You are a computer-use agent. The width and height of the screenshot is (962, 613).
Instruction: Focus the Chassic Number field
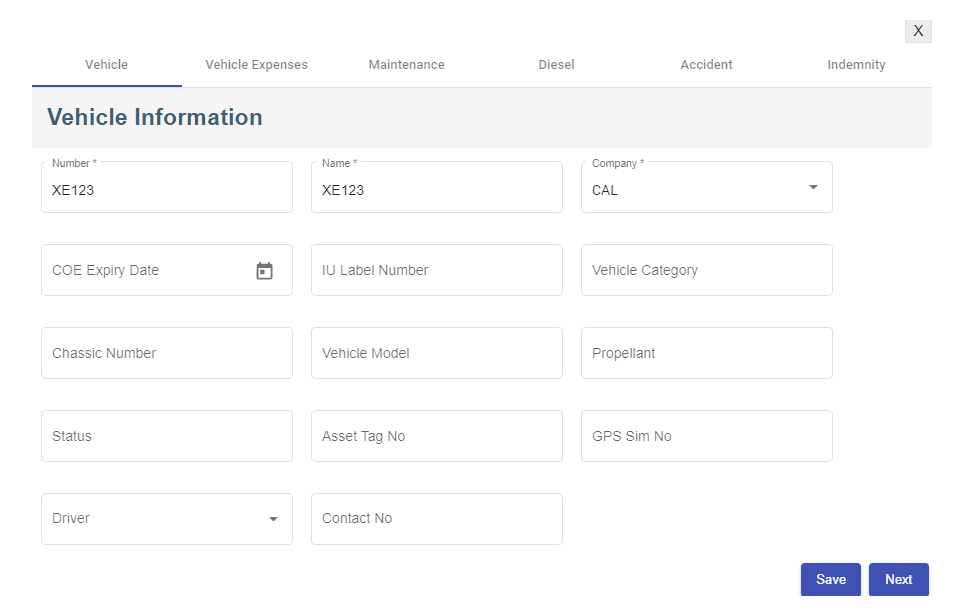(x=166, y=354)
